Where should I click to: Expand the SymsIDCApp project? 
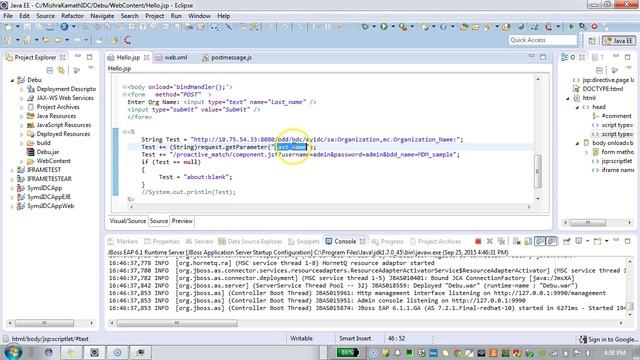tap(12, 188)
